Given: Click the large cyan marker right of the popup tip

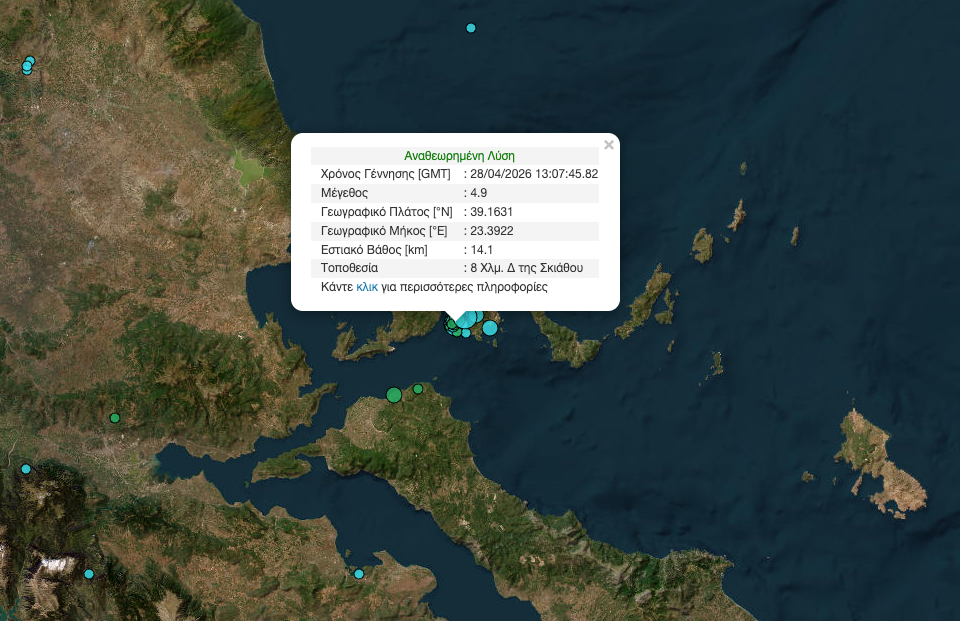Looking at the screenshot, I should (490, 327).
